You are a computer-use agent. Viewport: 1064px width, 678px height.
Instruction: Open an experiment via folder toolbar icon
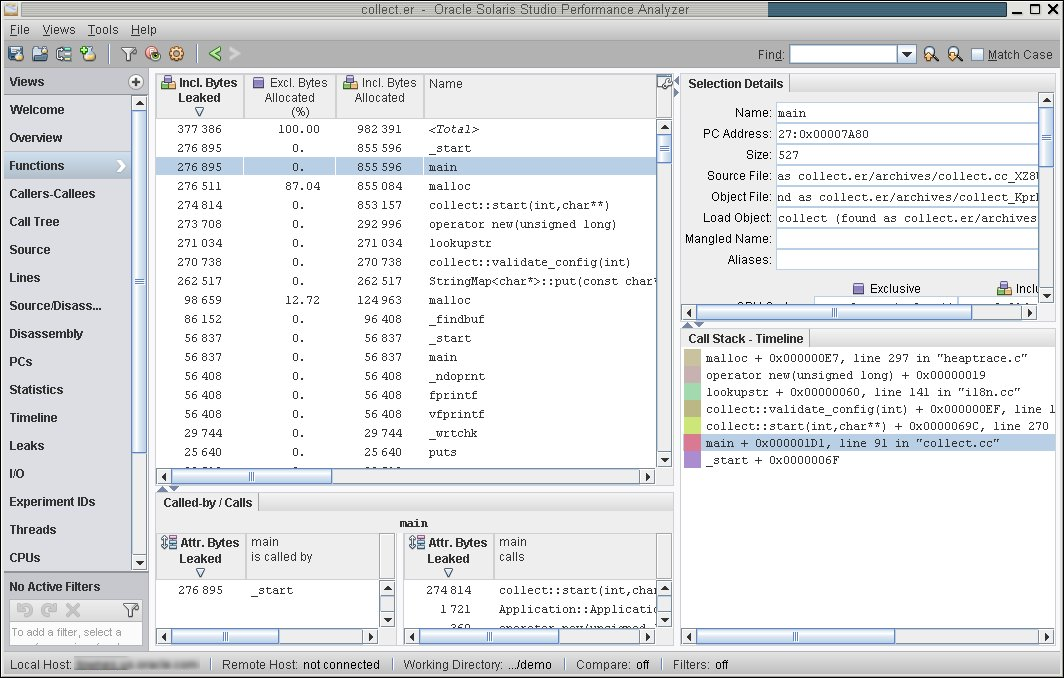pyautogui.click(x=40, y=54)
